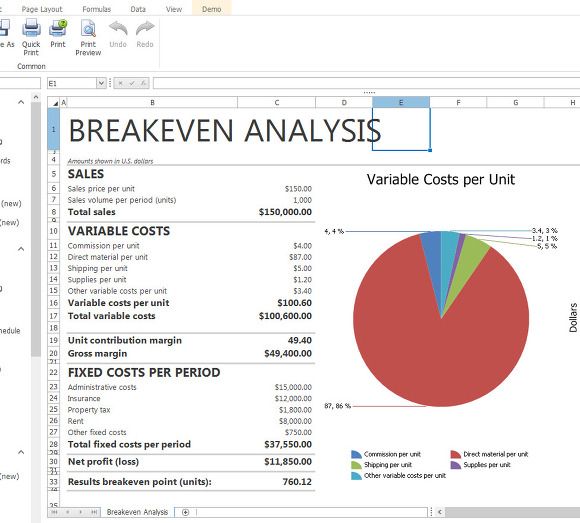580x523 pixels.
Task: Click the formula bar resize dots handle
Action: 369,92
